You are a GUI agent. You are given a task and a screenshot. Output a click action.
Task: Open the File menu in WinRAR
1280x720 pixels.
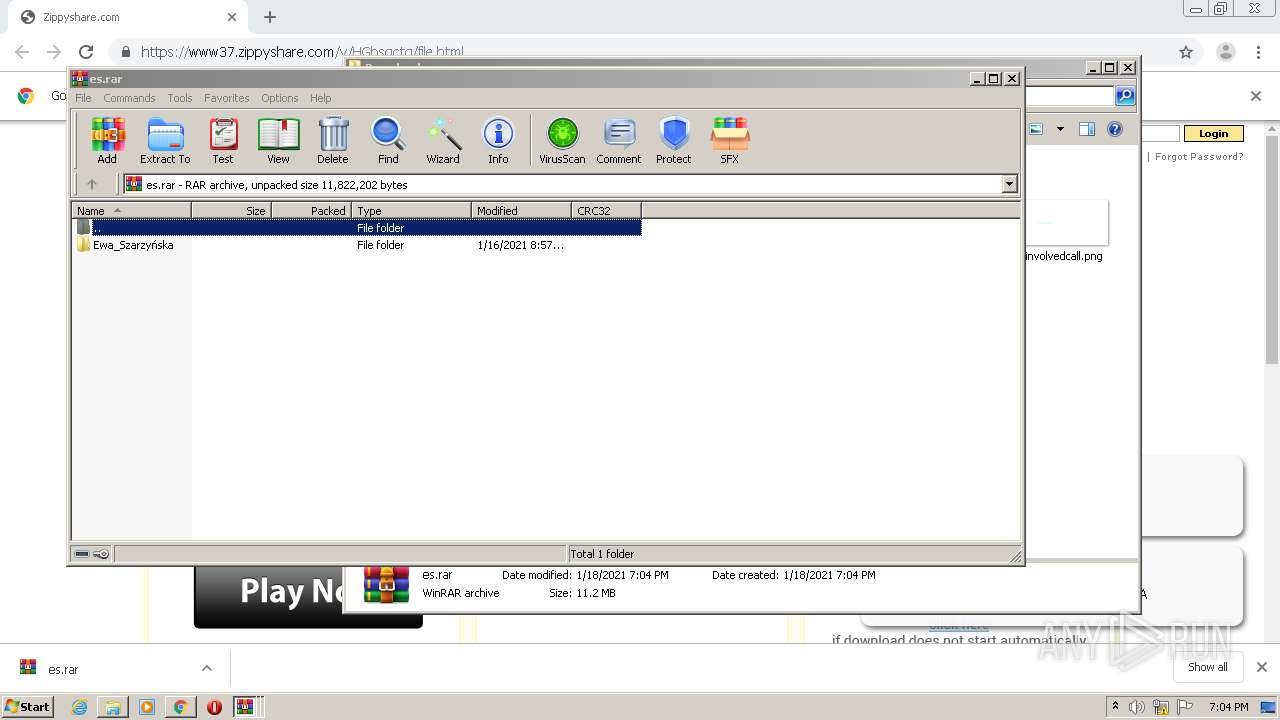[x=83, y=98]
